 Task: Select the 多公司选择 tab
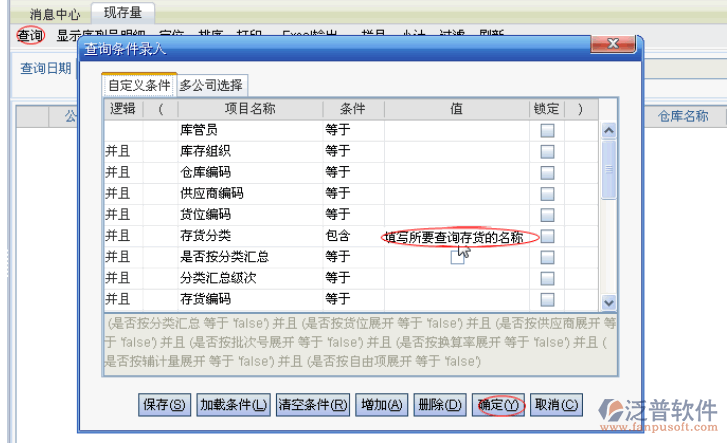[x=211, y=85]
